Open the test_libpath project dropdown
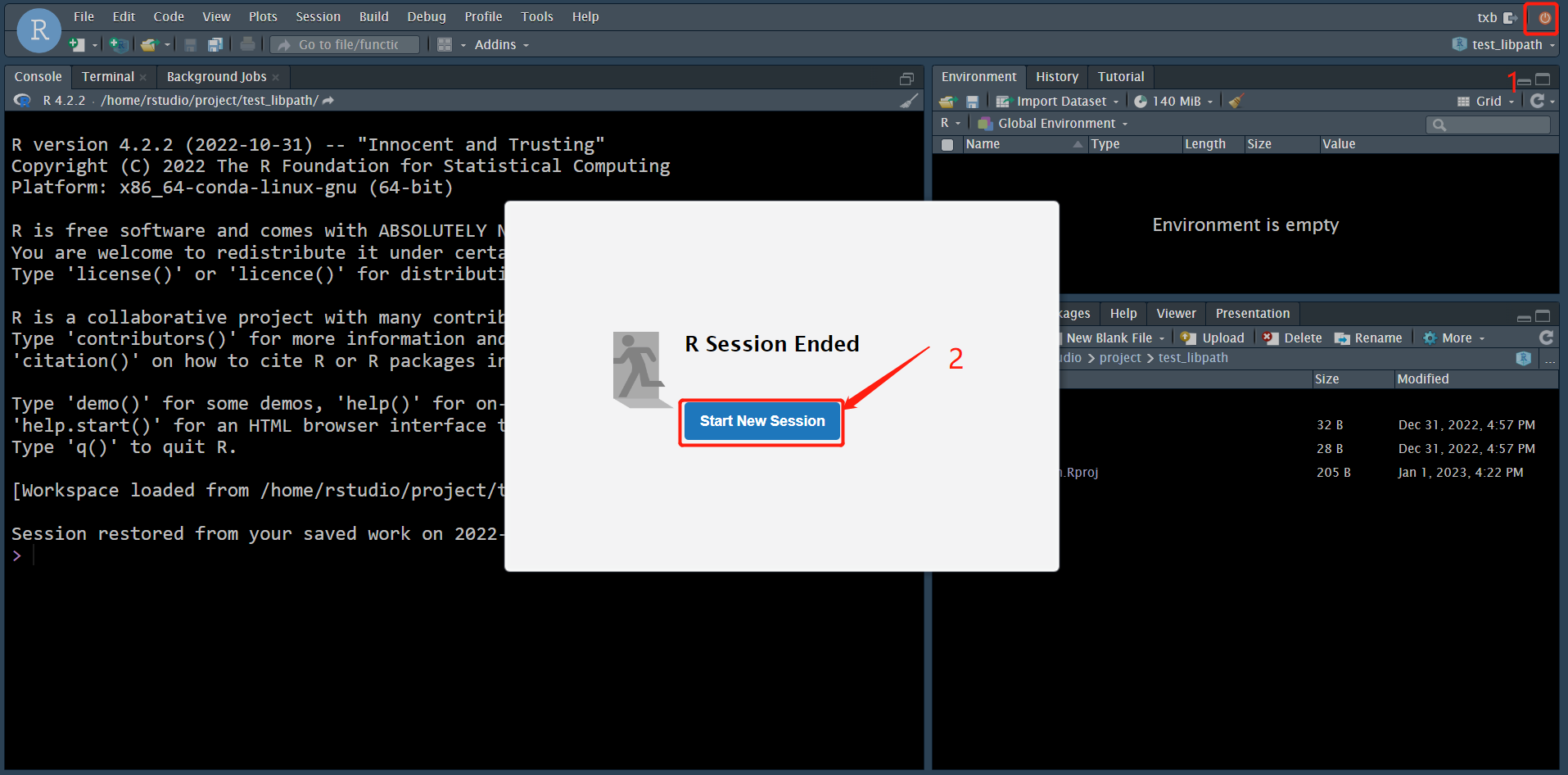The width and height of the screenshot is (1568, 775). coord(1506,45)
